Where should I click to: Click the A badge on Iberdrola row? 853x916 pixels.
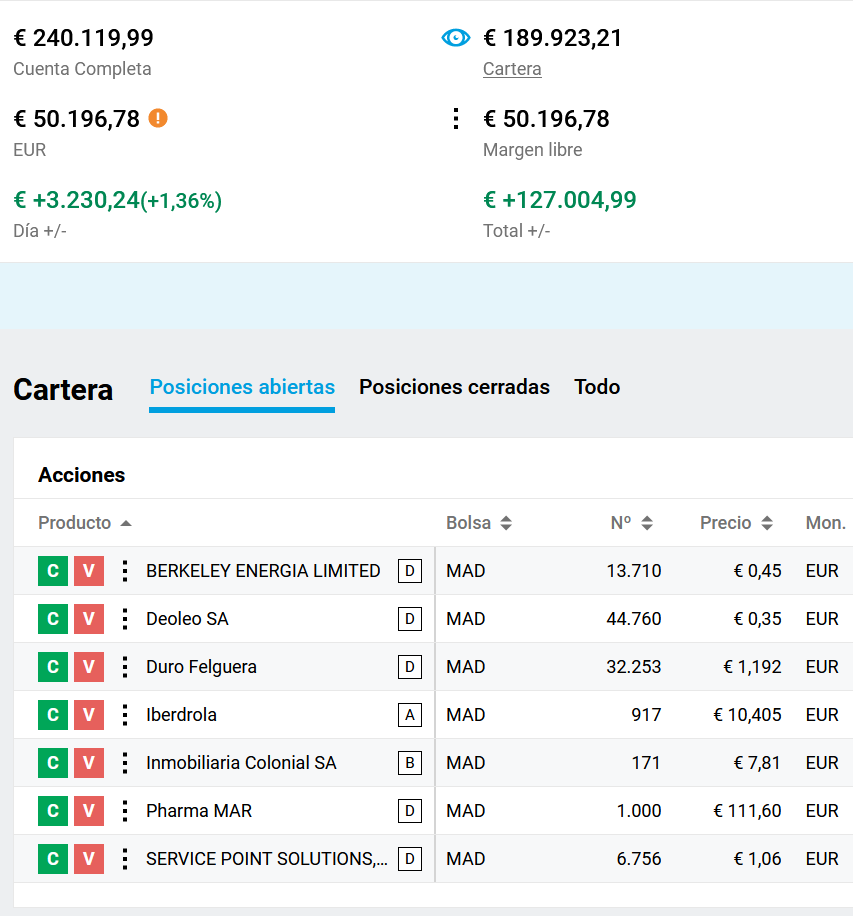click(410, 714)
